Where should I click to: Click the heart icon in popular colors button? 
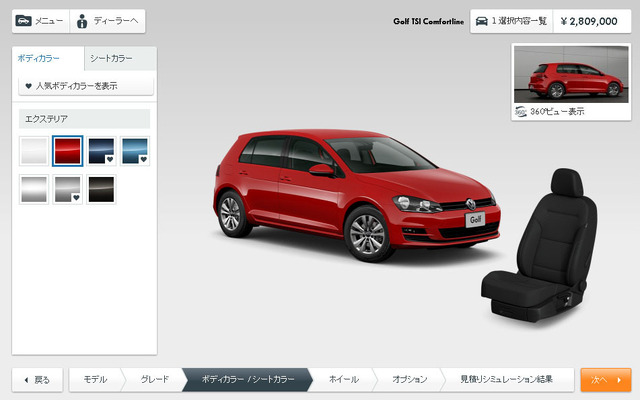click(x=28, y=86)
